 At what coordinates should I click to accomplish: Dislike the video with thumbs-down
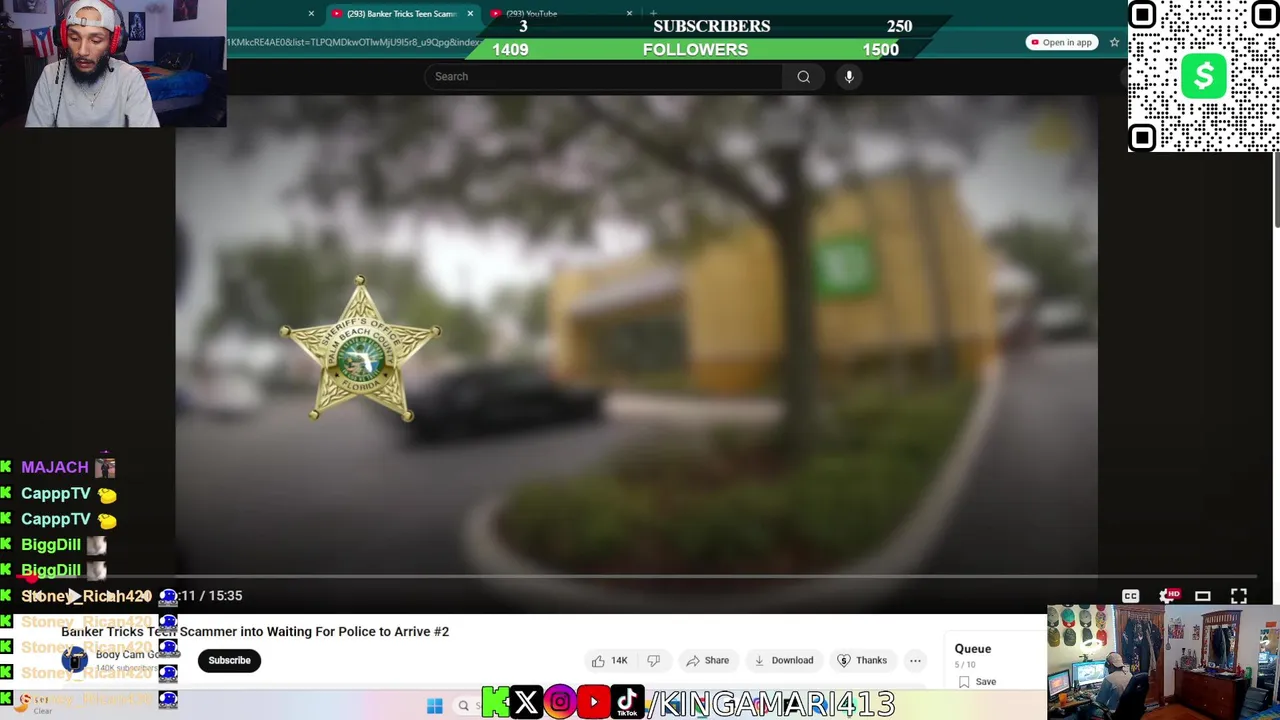(654, 660)
